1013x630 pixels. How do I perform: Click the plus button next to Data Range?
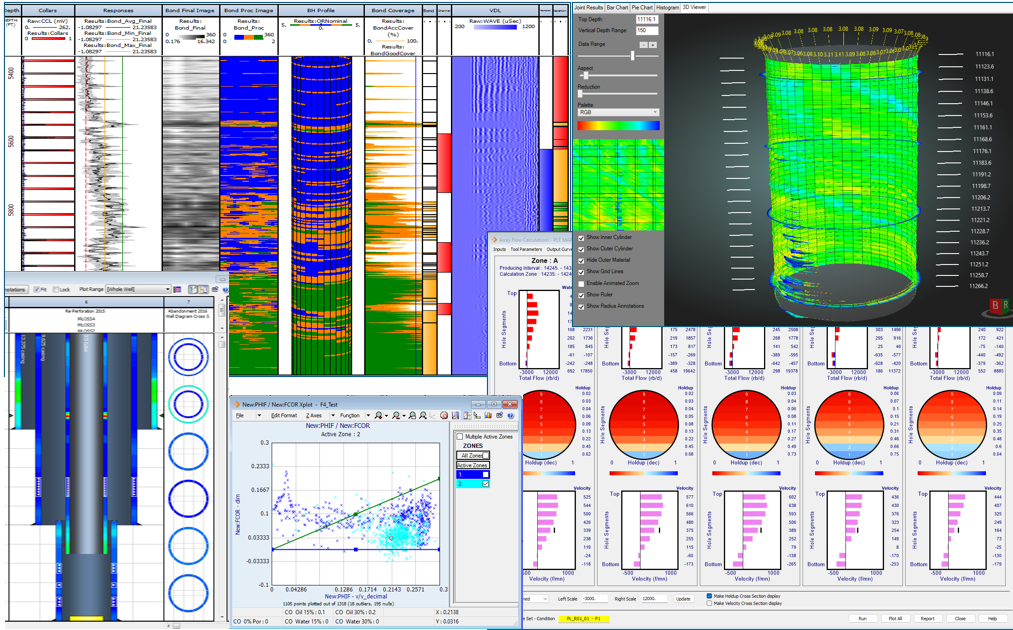pyautogui.click(x=653, y=45)
